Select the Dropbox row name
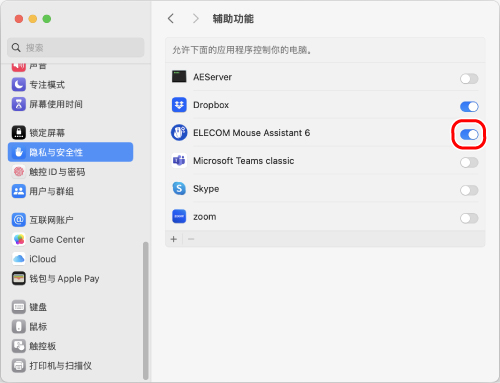 [211, 105]
